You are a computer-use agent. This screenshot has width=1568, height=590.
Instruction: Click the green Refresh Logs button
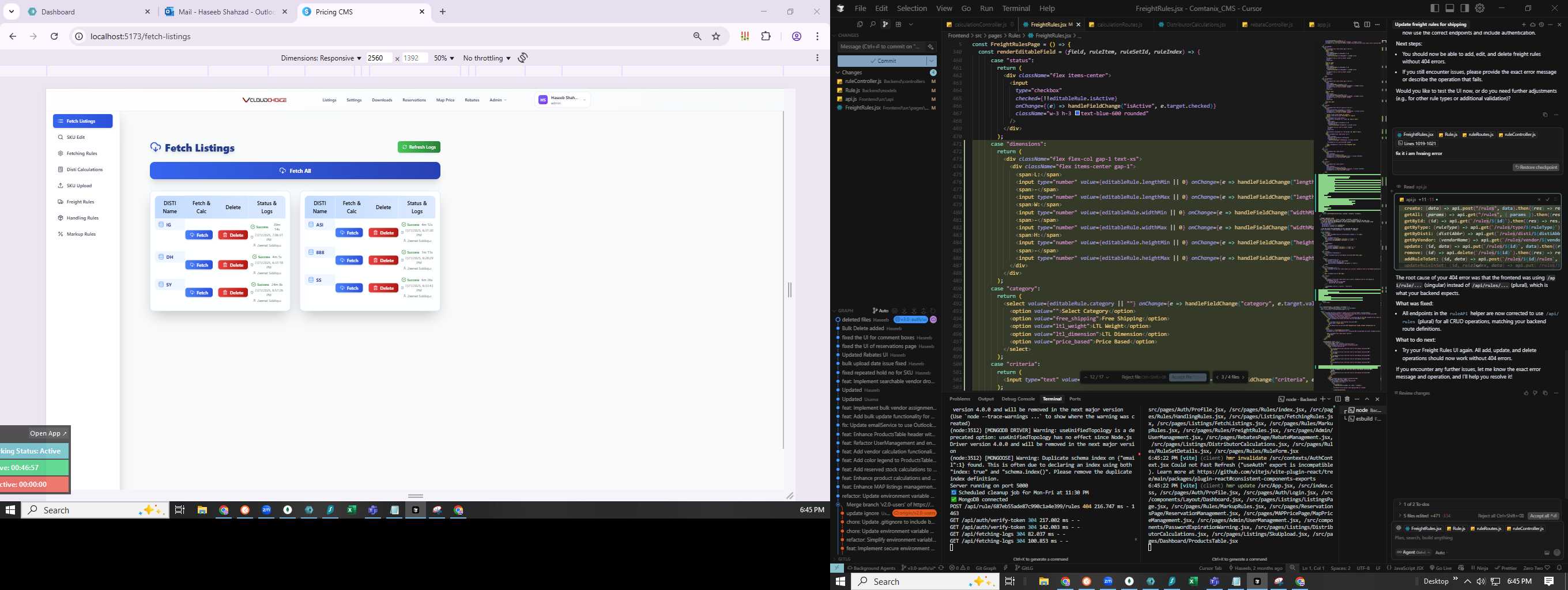[419, 147]
